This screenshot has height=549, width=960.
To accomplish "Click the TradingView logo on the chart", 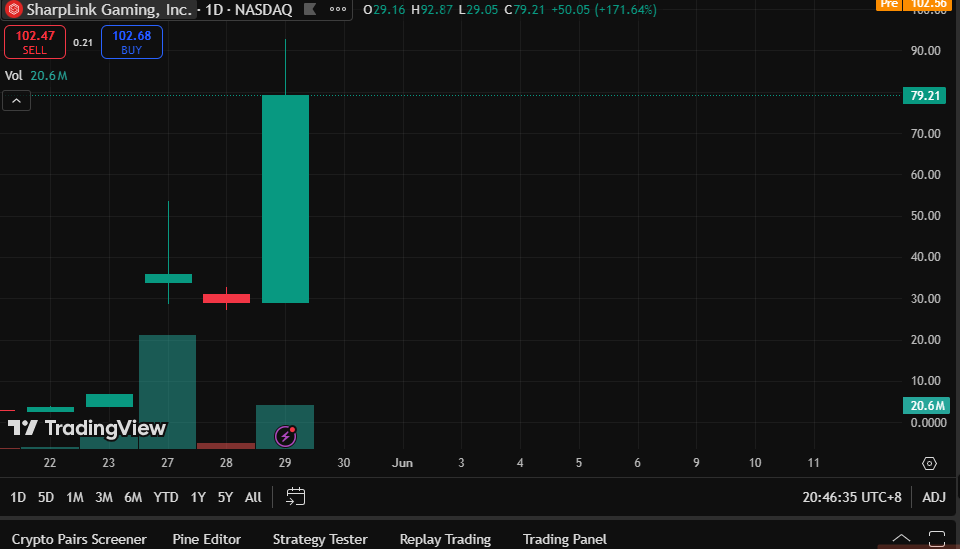I will tap(87, 428).
